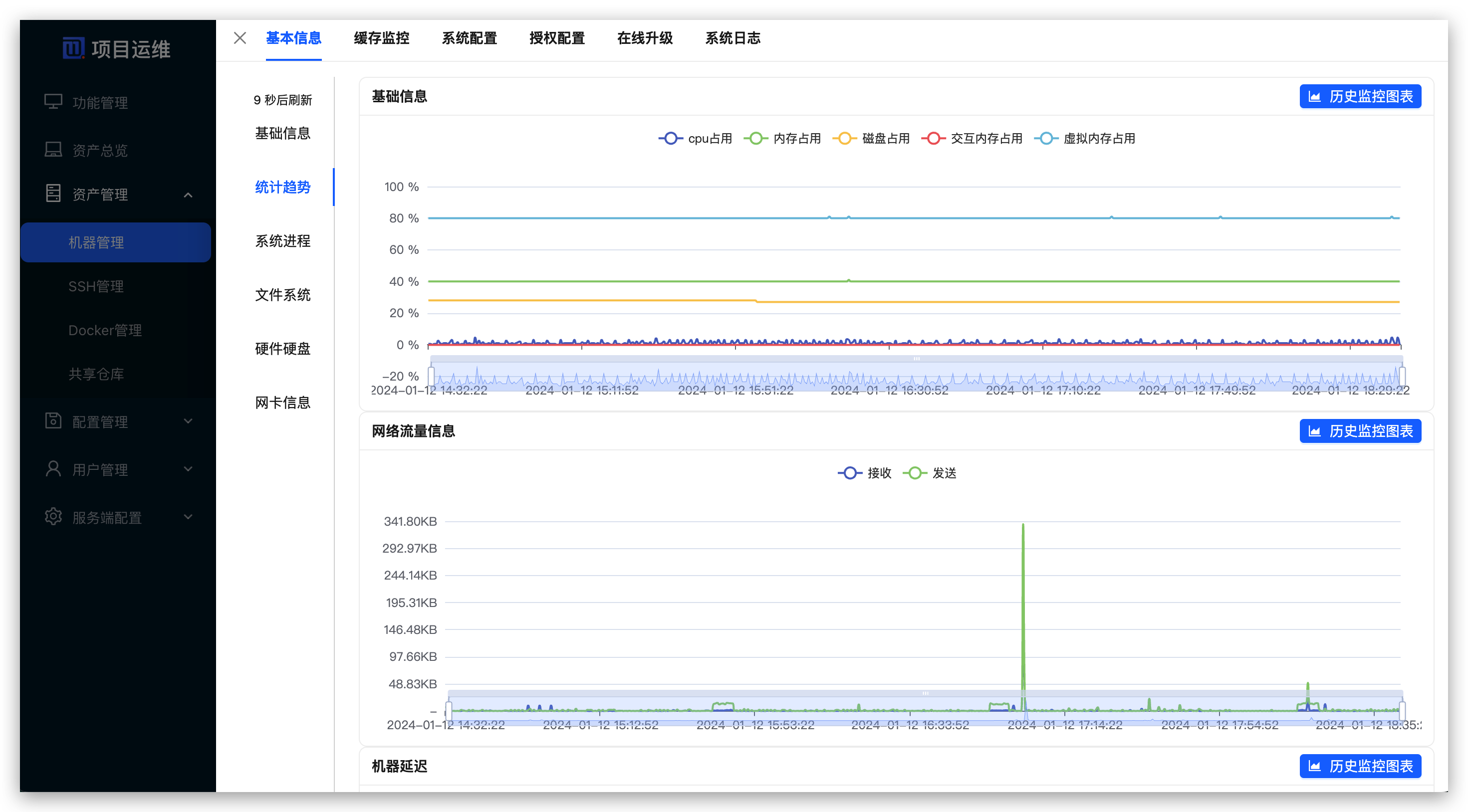
Task: Expand the 配置管理 submenu arrow
Action: point(188,421)
